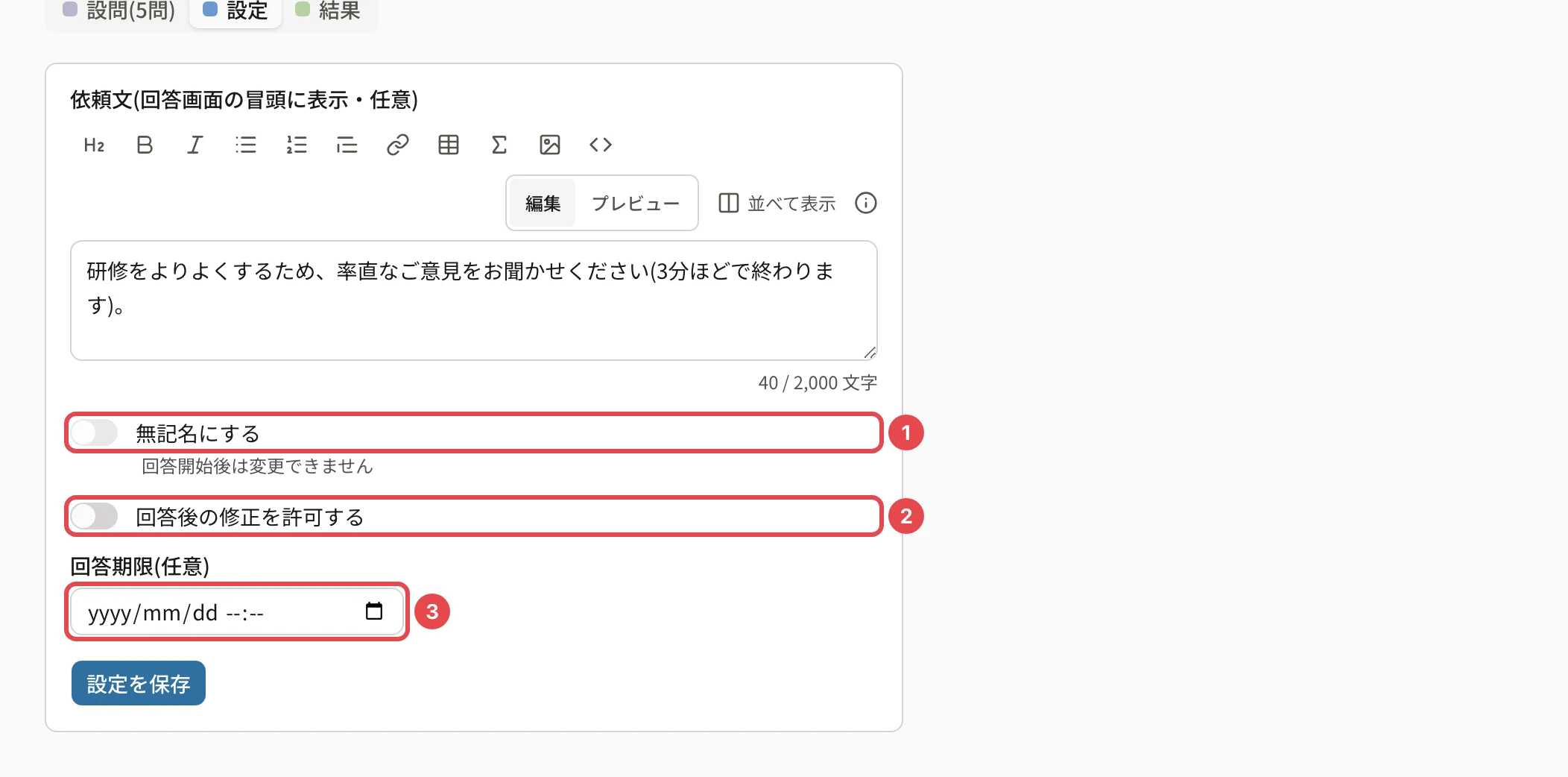
Task: Insert a hyperlink
Action: coord(398,145)
